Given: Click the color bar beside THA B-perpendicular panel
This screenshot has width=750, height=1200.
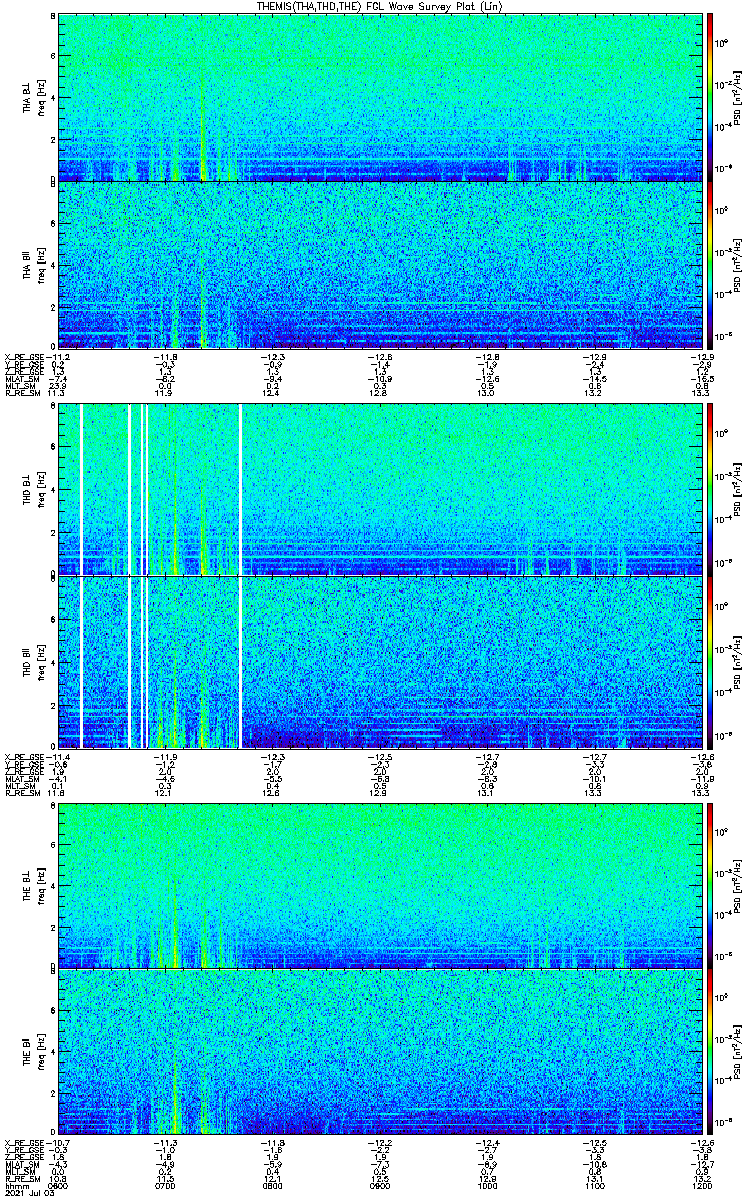Looking at the screenshot, I should (x=711, y=97).
